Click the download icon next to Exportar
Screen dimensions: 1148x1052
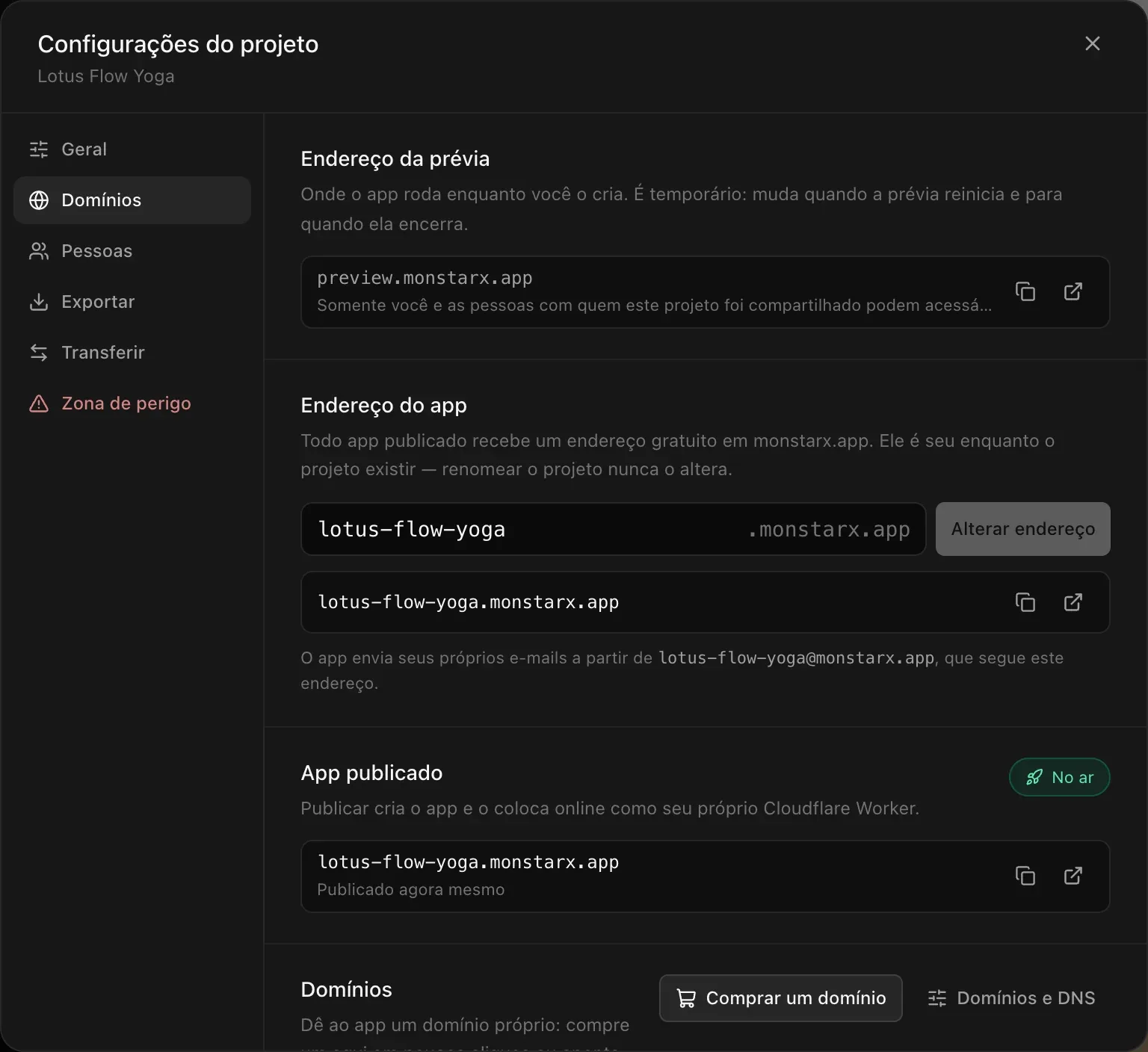[39, 302]
